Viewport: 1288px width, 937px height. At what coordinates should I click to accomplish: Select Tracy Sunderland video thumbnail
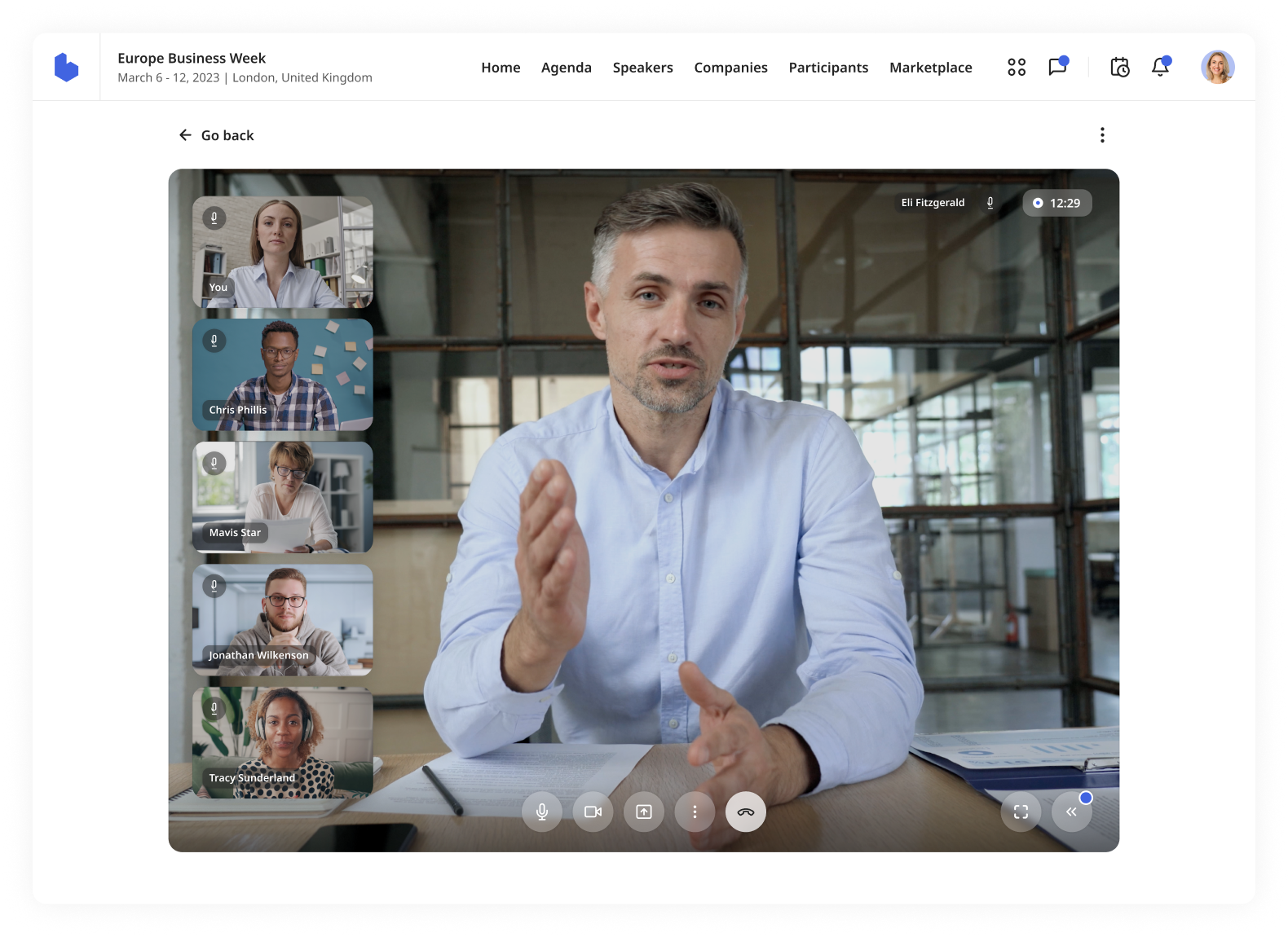tap(283, 742)
